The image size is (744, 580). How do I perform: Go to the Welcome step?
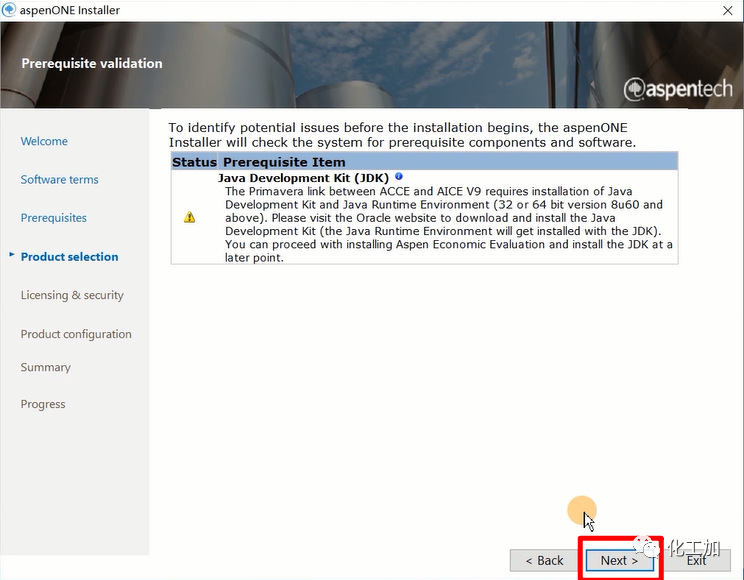[44, 141]
